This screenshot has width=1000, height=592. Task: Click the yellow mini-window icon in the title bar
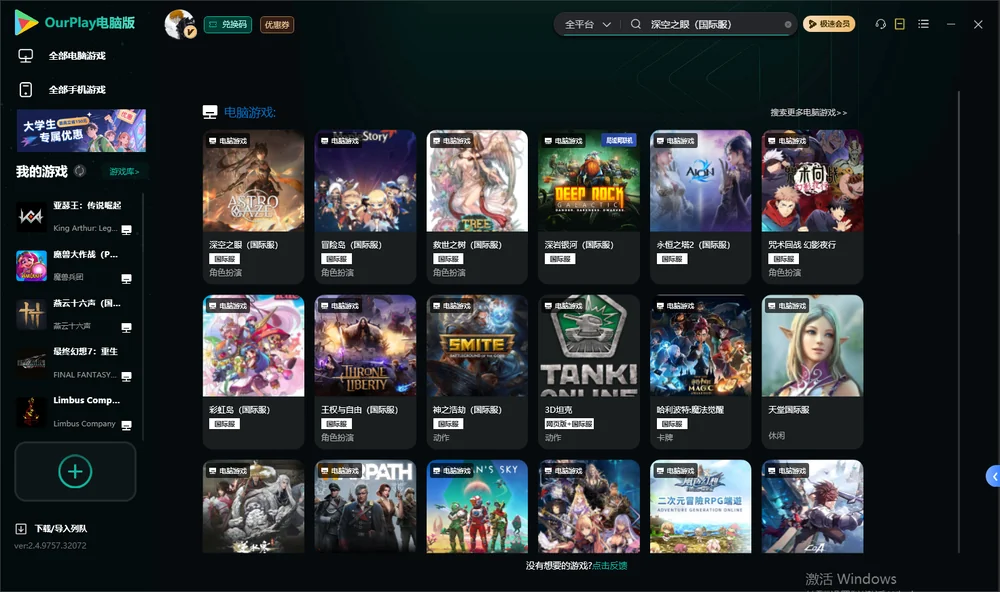point(899,24)
